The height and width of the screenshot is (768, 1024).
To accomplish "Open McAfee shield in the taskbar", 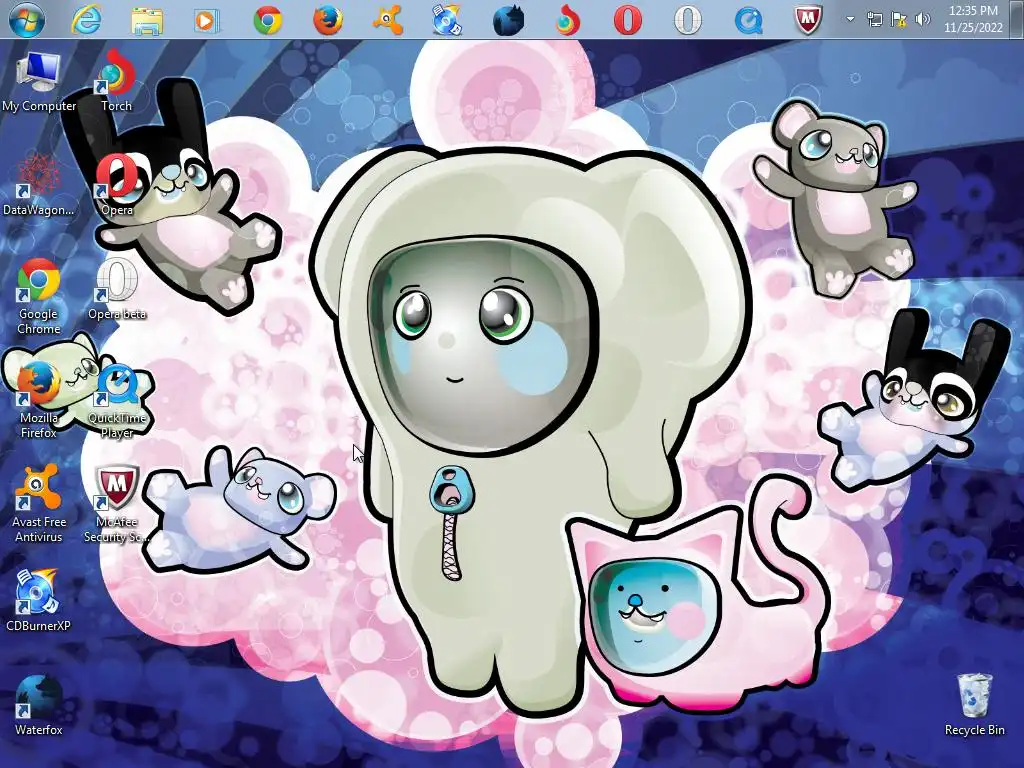I will tap(808, 20).
